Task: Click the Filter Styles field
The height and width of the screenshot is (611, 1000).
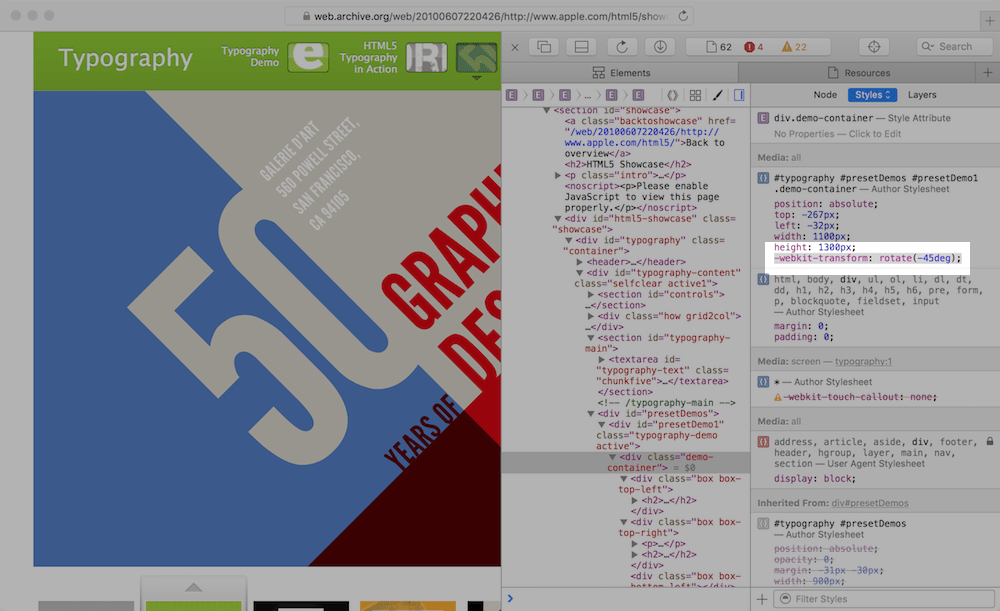Action: click(x=884, y=599)
